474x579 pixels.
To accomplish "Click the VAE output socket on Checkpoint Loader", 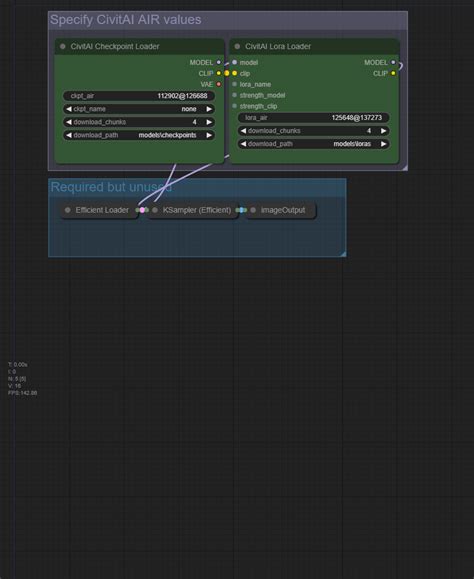I will tap(219, 84).
